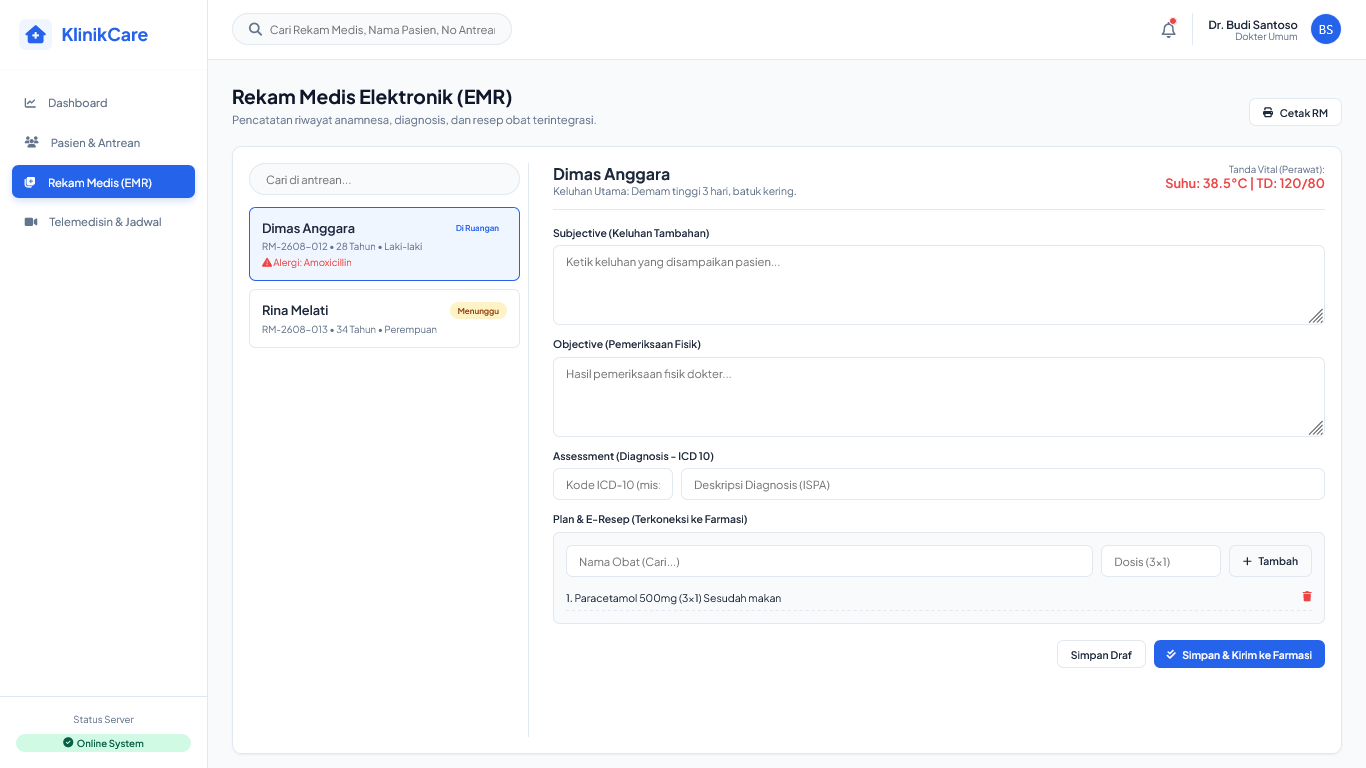
Task: Click the Cetak RM button
Action: click(x=1295, y=112)
